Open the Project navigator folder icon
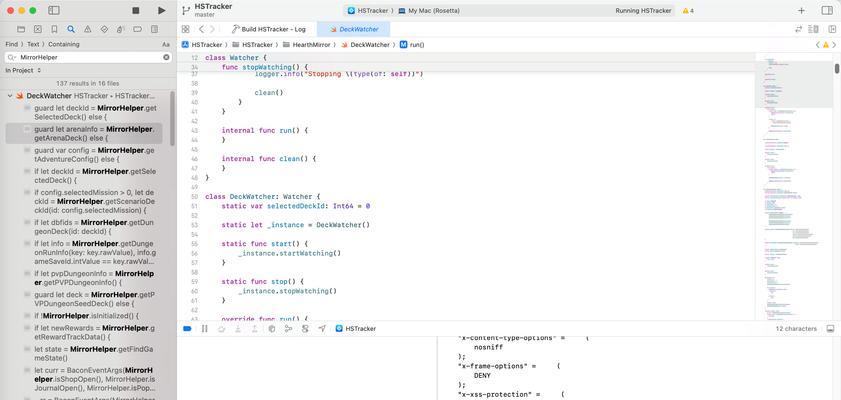The height and width of the screenshot is (400, 841). tap(21, 29)
